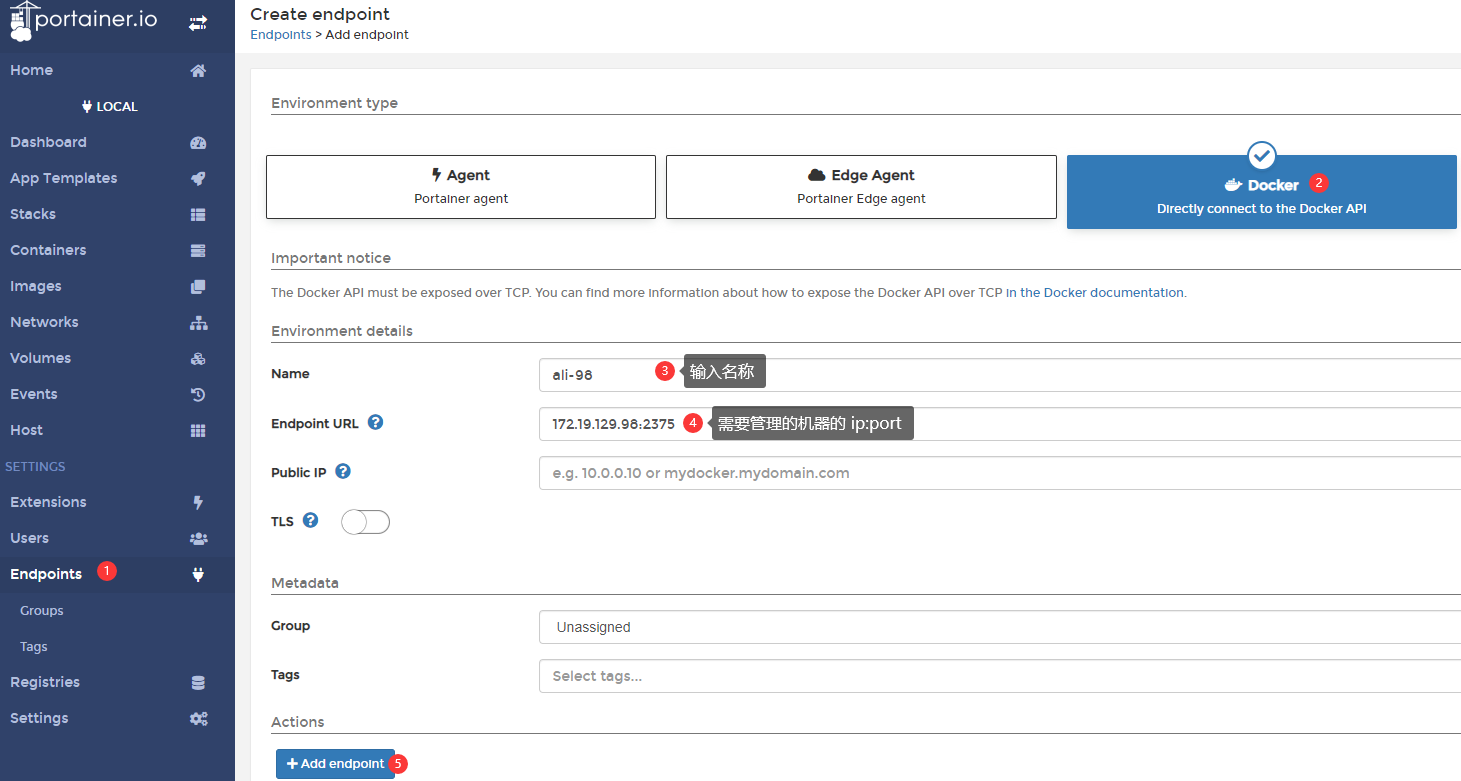
Task: Select the Agent environment type
Action: click(x=461, y=186)
